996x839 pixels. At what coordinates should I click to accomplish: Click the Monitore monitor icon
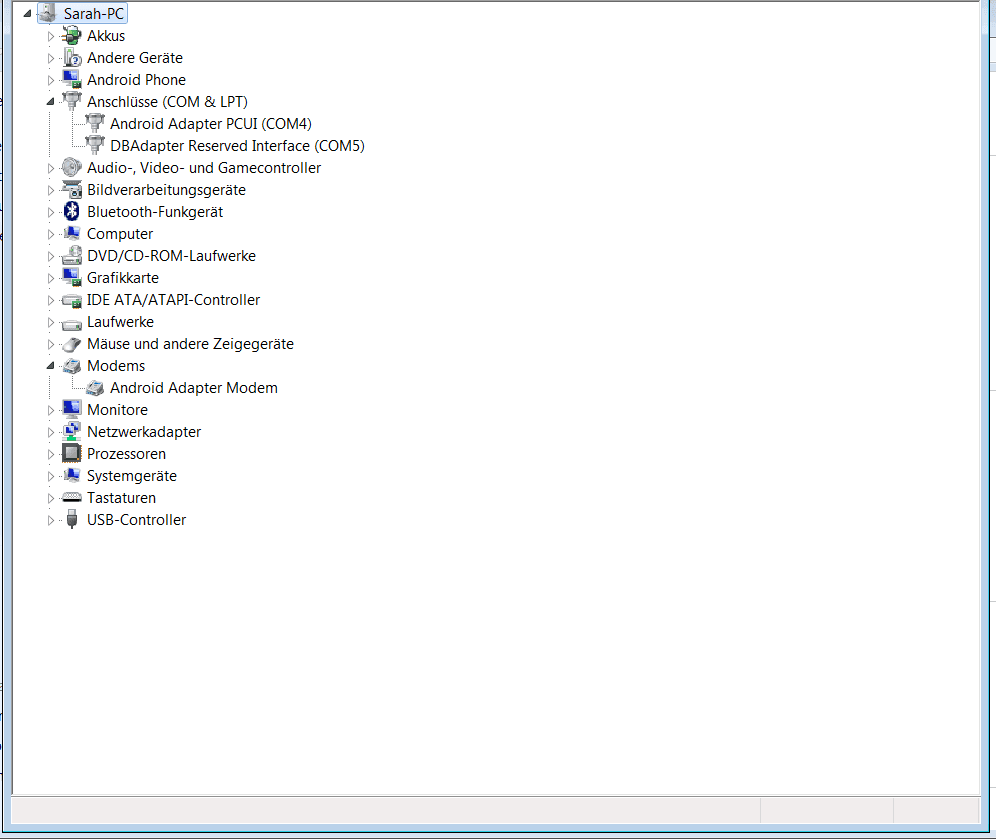click(x=72, y=410)
